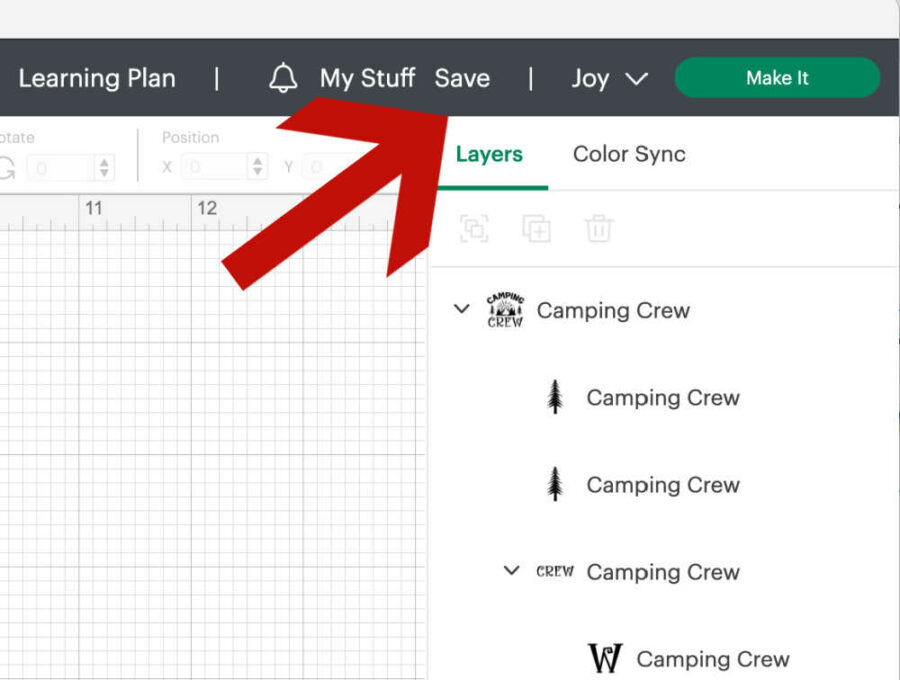Click Save in the header
The image size is (900, 680).
[462, 78]
